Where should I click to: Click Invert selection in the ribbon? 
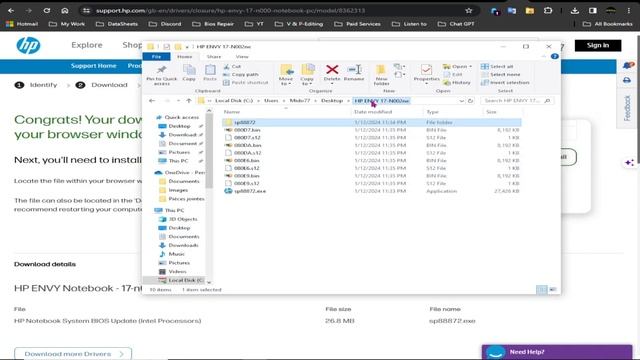505,82
